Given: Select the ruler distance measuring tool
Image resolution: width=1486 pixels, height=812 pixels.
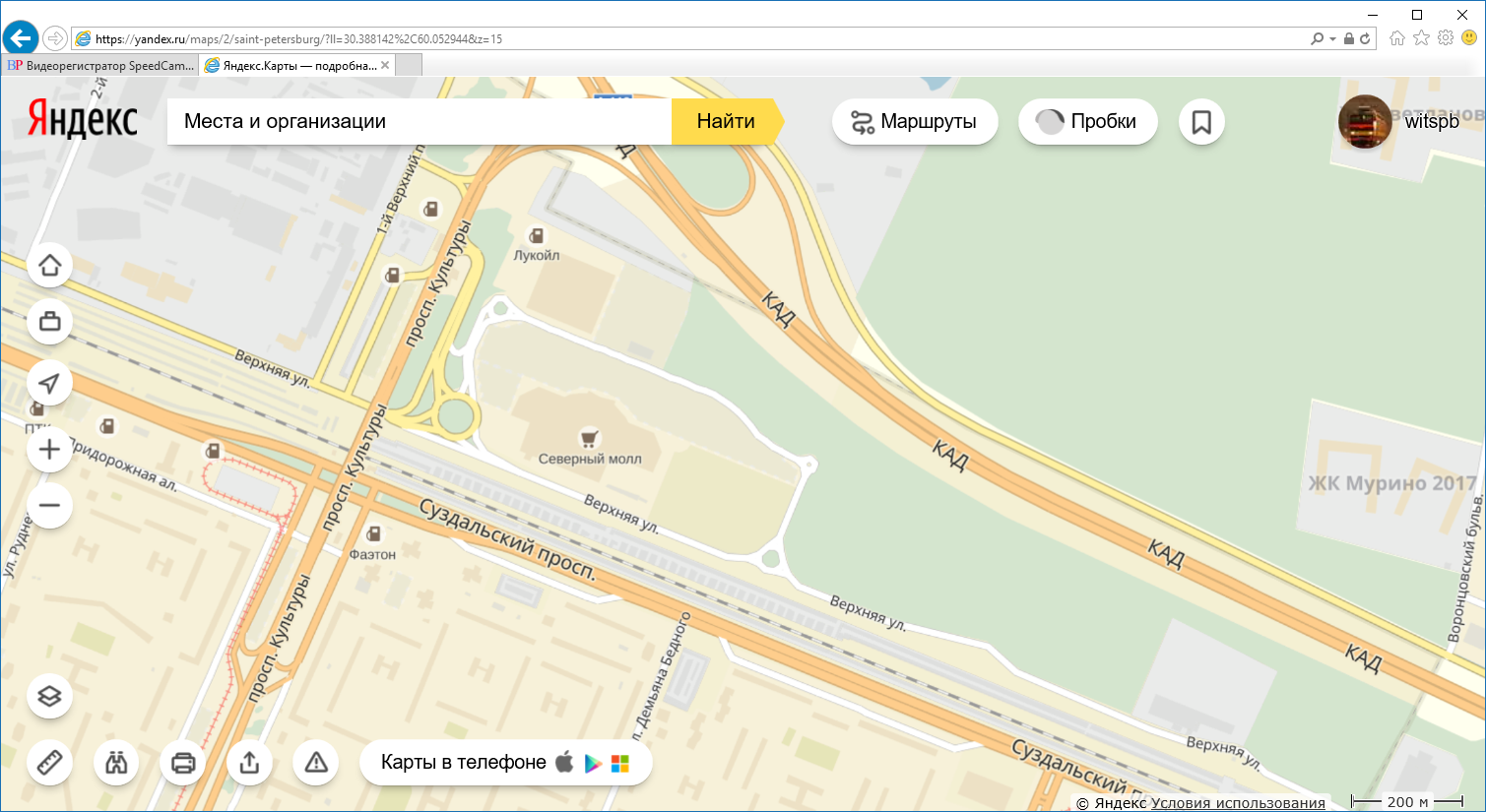Looking at the screenshot, I should coord(49,763).
